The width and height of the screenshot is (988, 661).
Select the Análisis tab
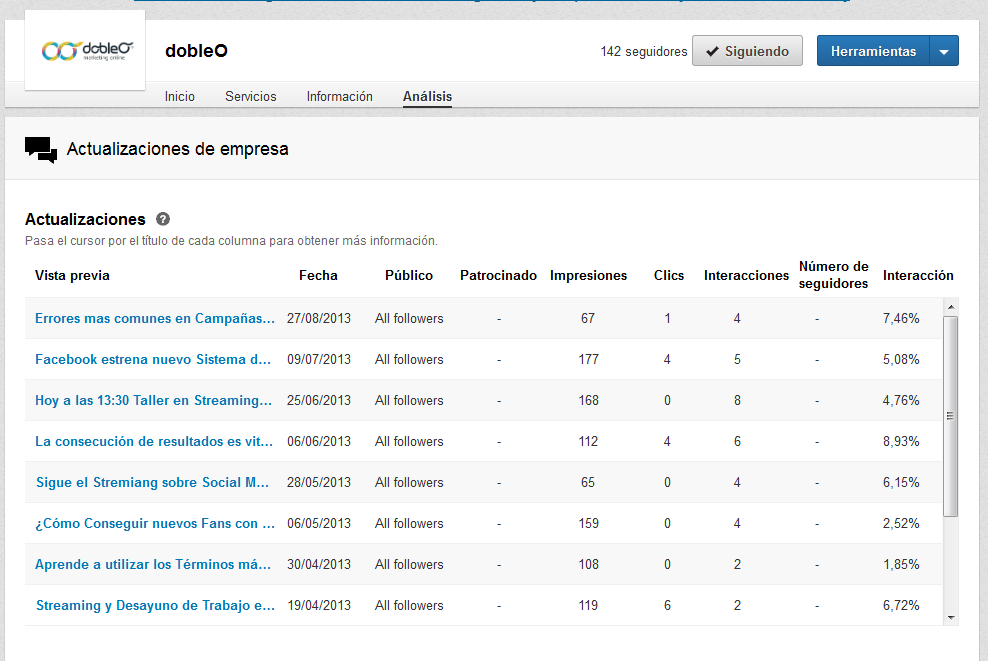click(427, 96)
